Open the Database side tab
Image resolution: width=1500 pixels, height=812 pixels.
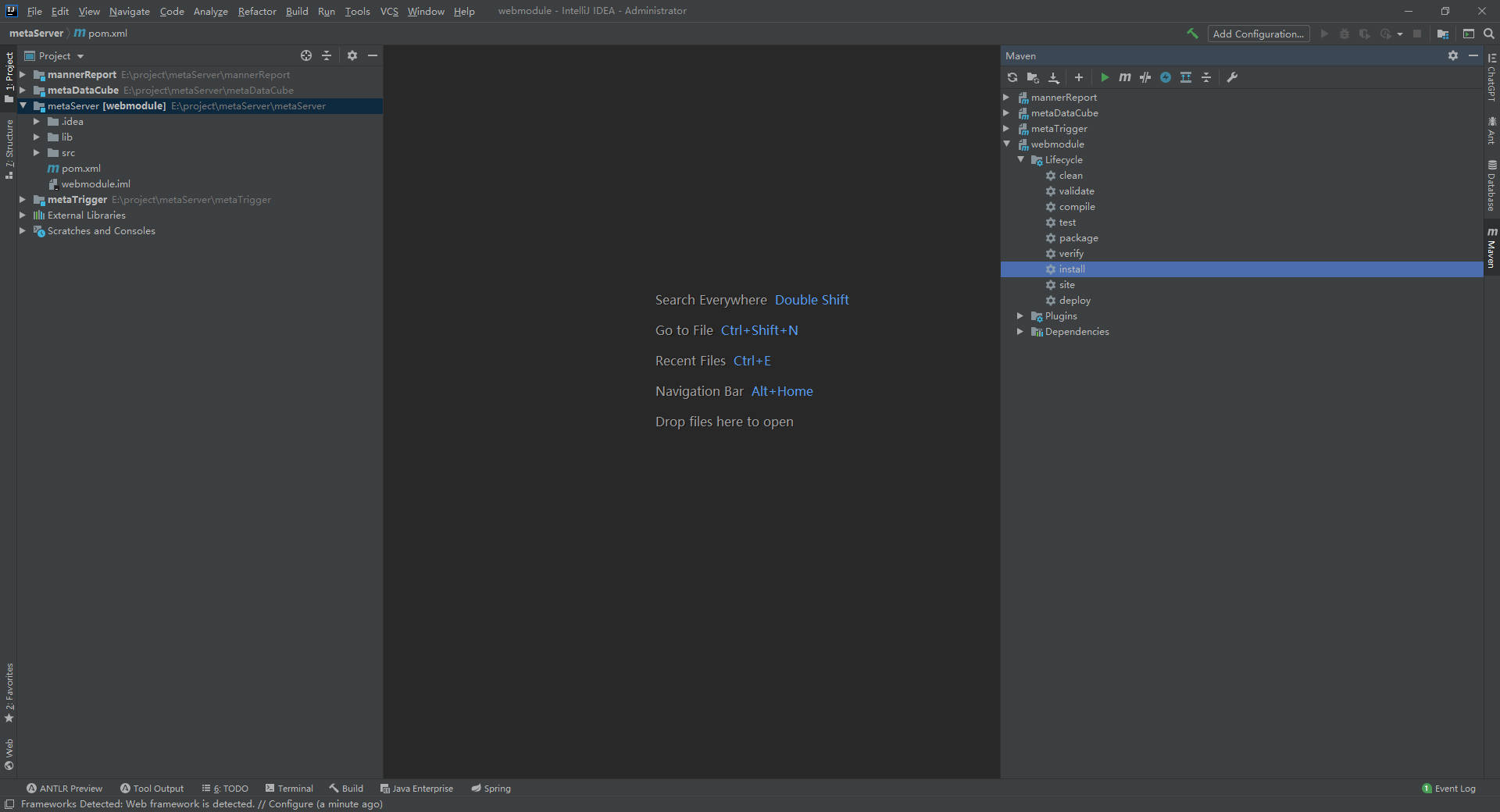[x=1491, y=186]
